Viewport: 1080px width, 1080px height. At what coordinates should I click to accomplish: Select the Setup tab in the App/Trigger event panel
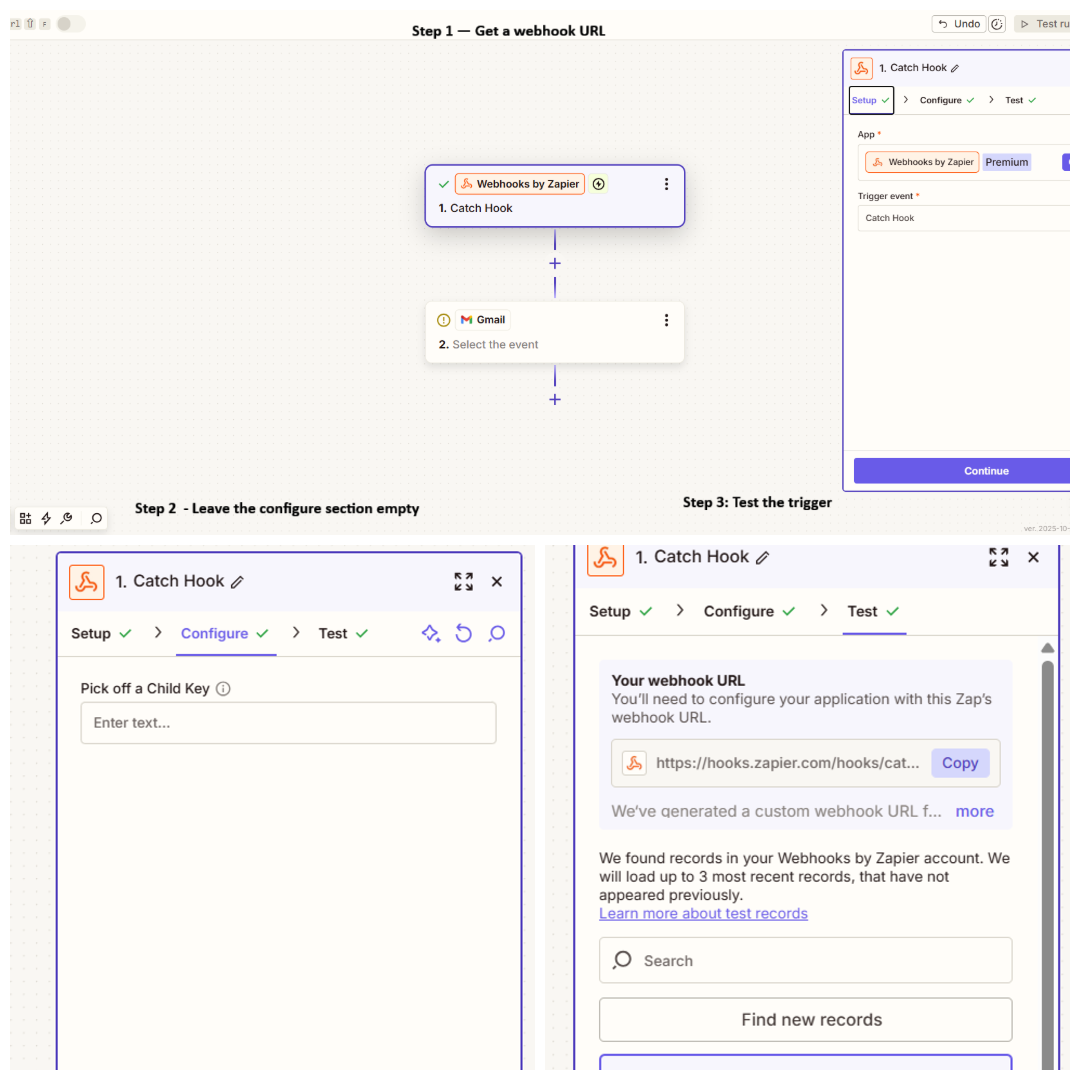pos(871,100)
